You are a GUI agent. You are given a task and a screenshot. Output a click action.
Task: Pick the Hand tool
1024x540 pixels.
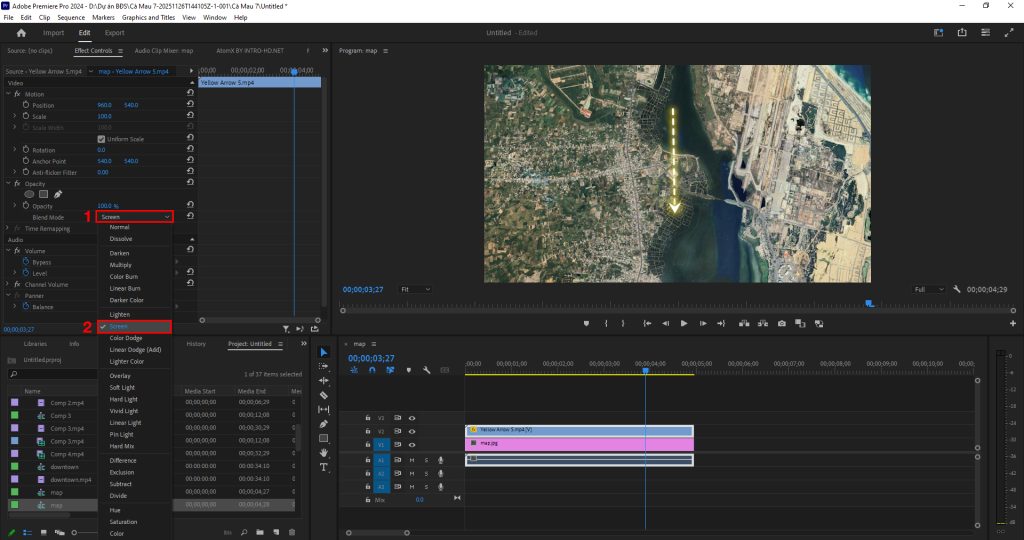(x=324, y=452)
